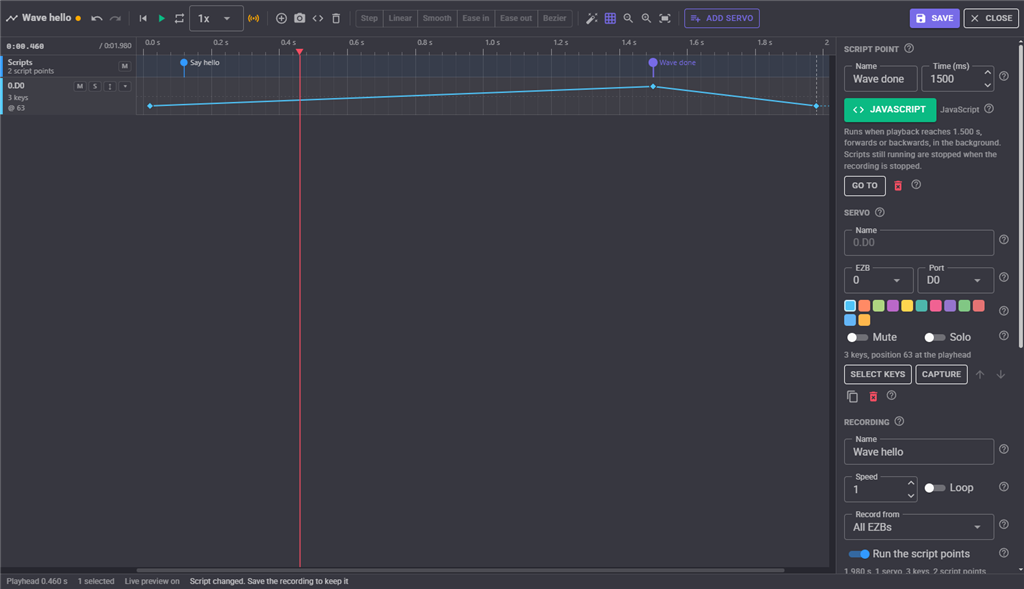Toggle Run the script points switch
The image size is (1024, 589).
pos(859,554)
